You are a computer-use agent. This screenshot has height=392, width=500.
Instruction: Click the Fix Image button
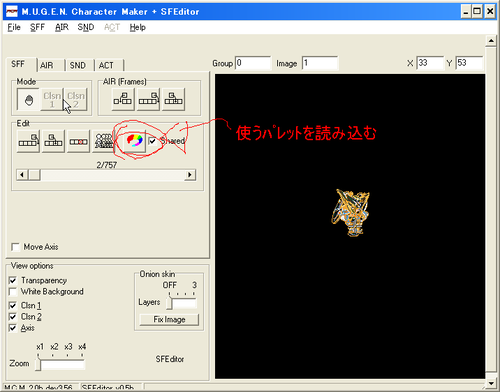point(169,319)
